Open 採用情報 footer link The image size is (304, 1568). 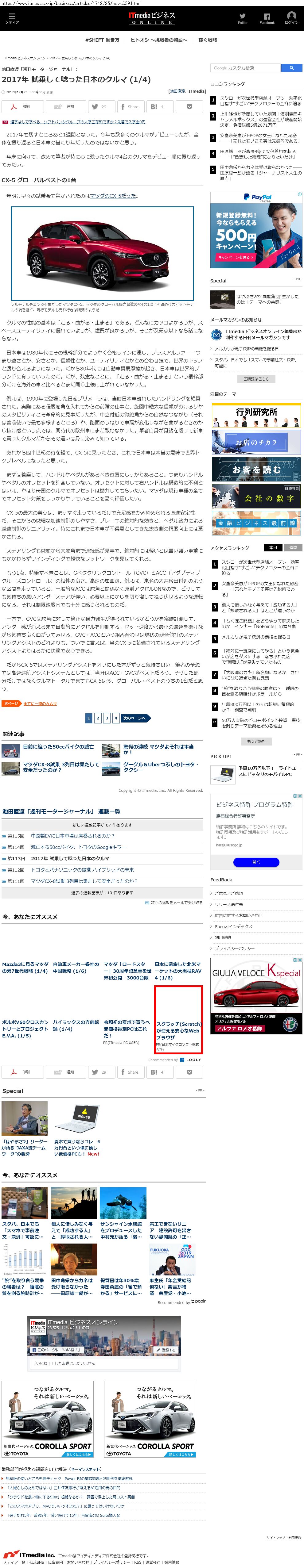172,1562
